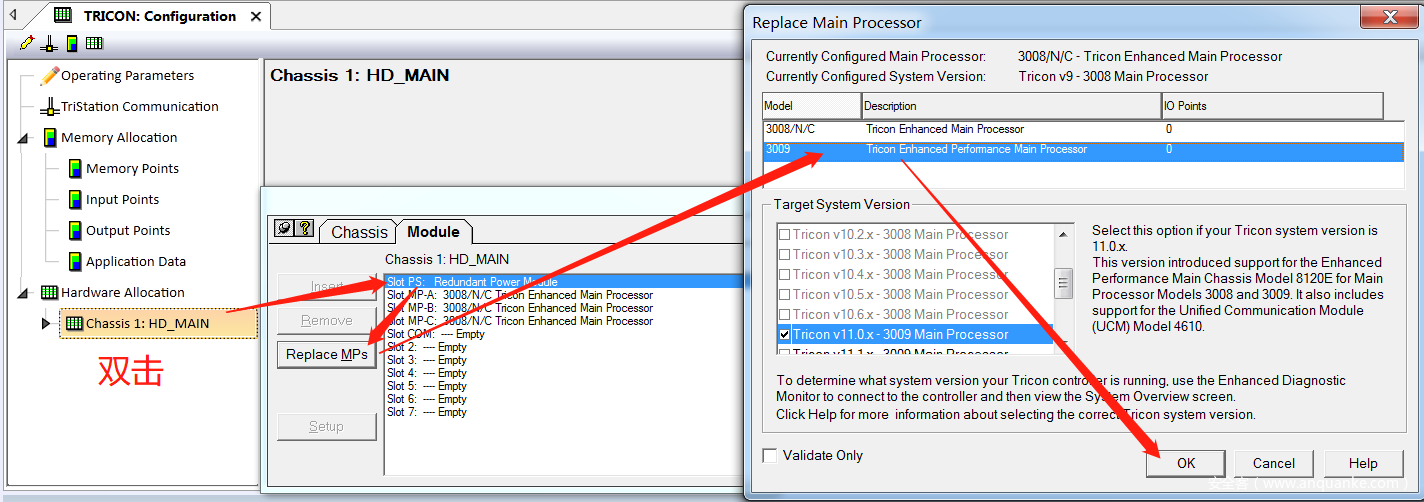The height and width of the screenshot is (502, 1424).
Task: Click the tab scroll-left arrow near TRICON tab
Action: click(x=13, y=15)
